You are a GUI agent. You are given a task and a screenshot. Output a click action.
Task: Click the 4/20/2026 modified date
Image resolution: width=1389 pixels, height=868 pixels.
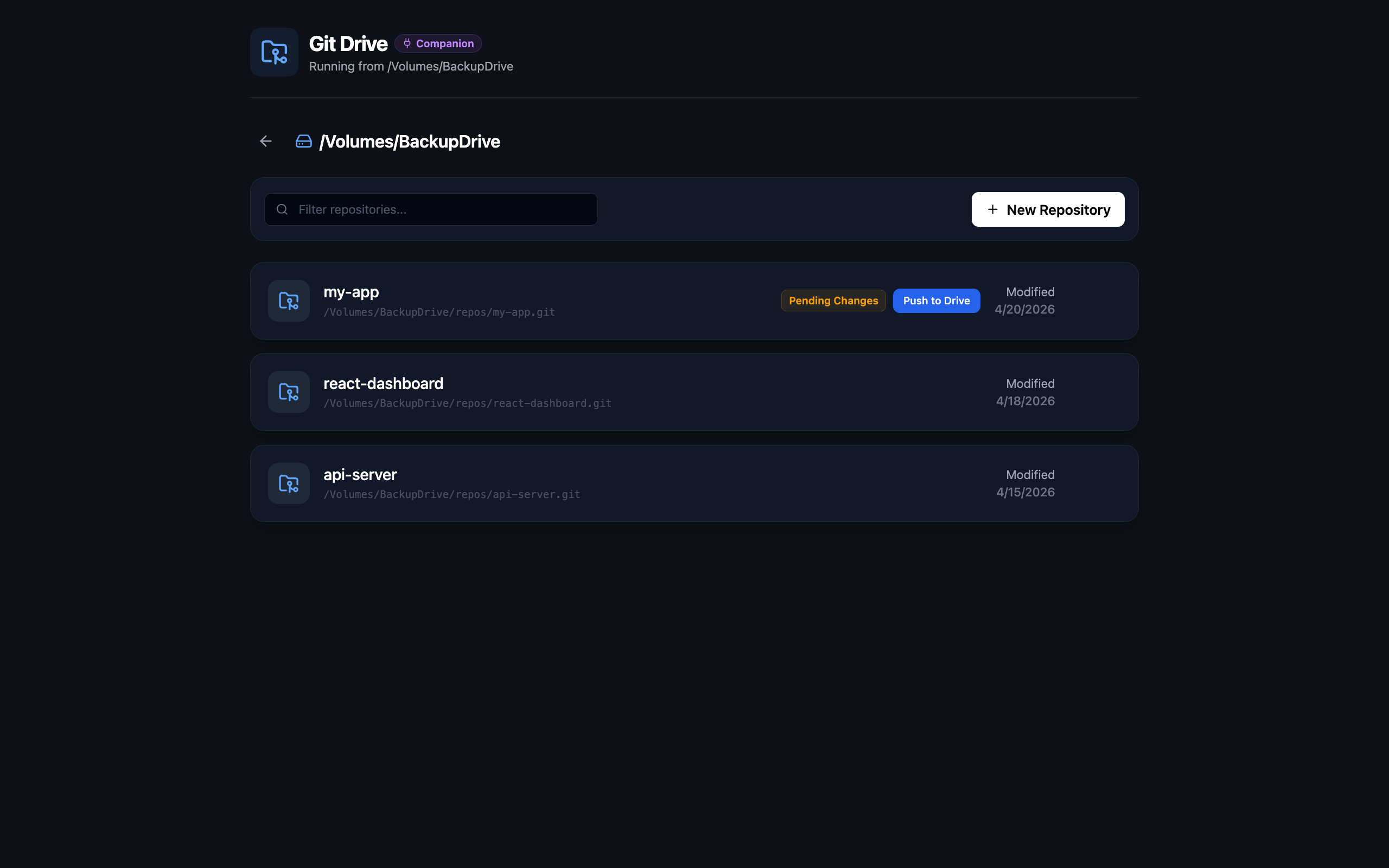(x=1024, y=309)
